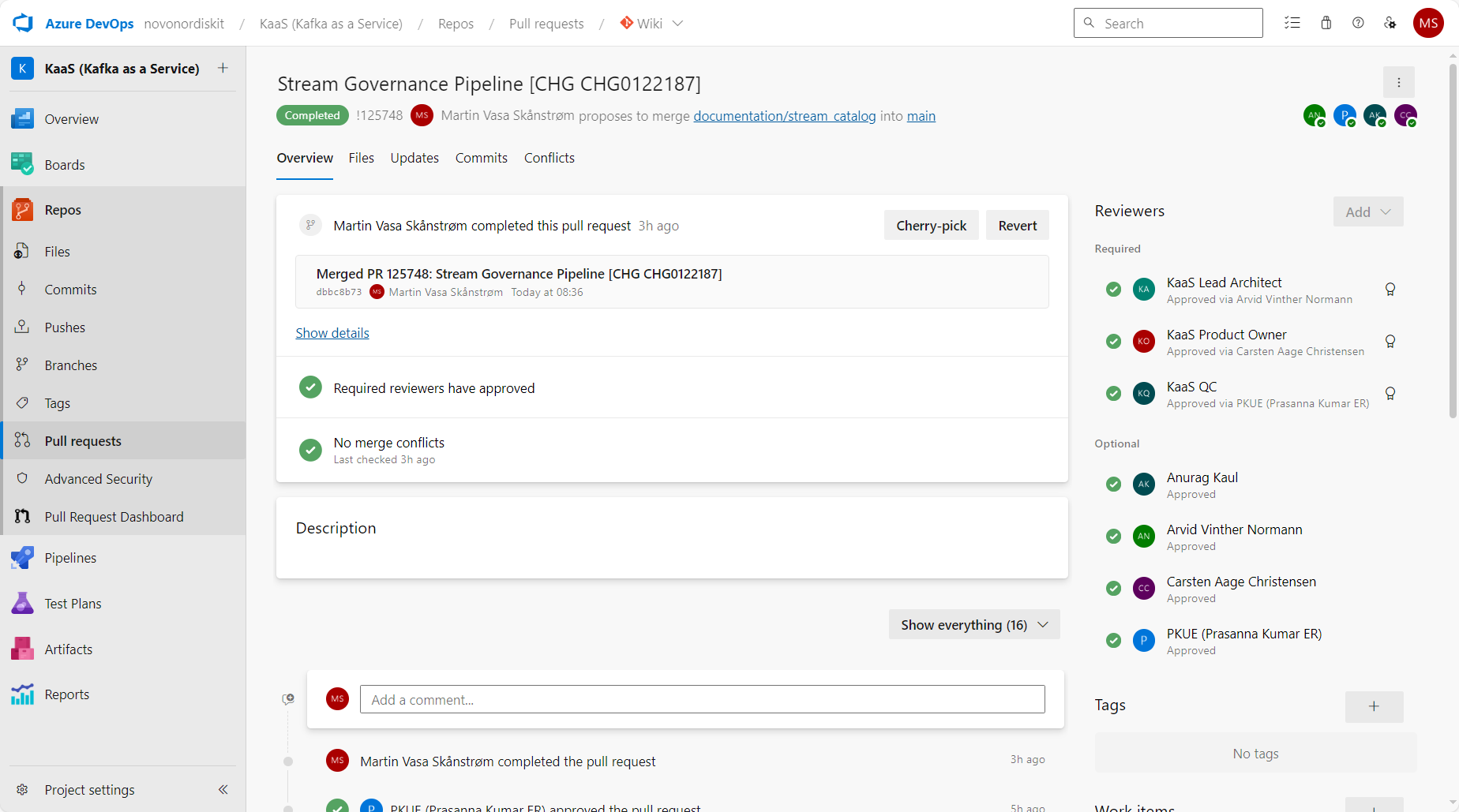
Task: Switch to the Commits tab
Action: [482, 158]
